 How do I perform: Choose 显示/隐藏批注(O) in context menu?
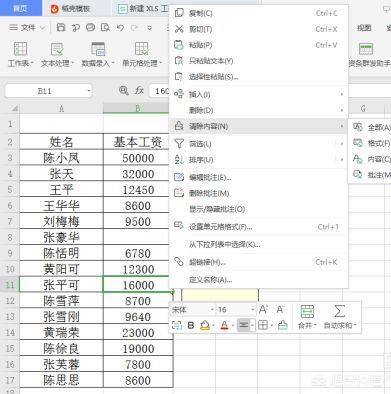click(259, 209)
